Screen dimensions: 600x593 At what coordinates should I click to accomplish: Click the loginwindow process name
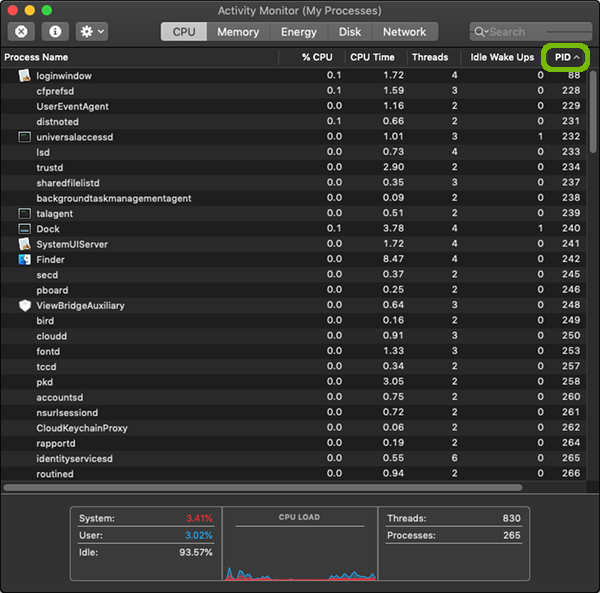point(64,76)
